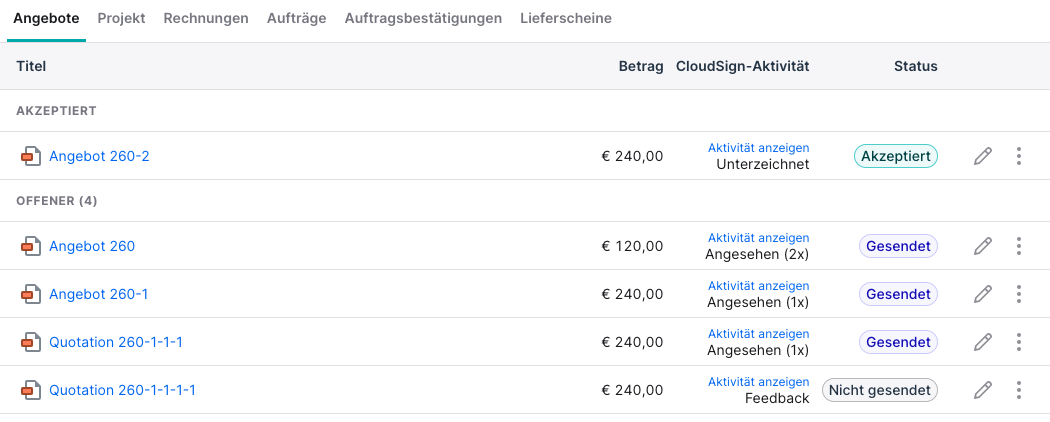Edit Angebot 260-2 with pencil icon
Image resolution: width=1050 pixels, height=422 pixels.
982,156
